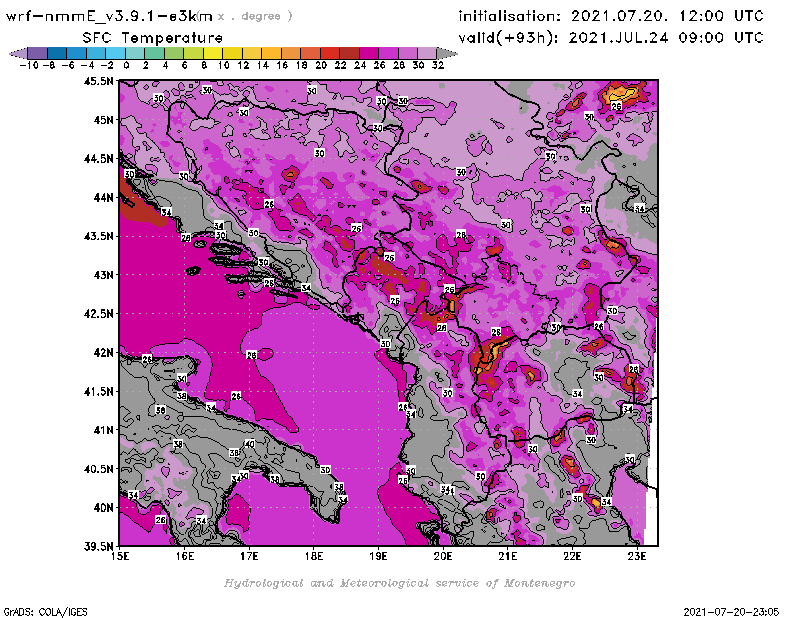Select the '40.5N' latitude axis label
Viewport: 800px width, 618px height.
[x=98, y=469]
